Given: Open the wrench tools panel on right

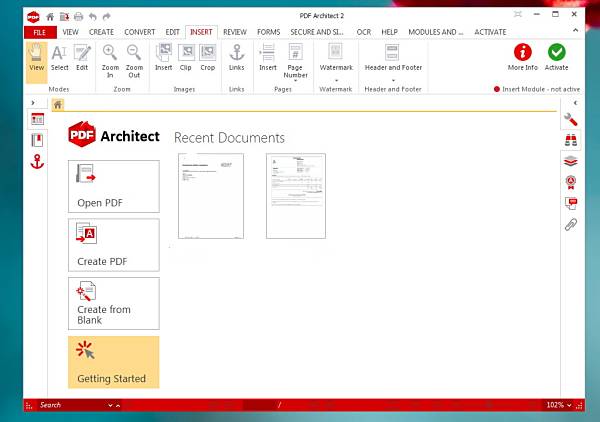Looking at the screenshot, I should pos(571,120).
